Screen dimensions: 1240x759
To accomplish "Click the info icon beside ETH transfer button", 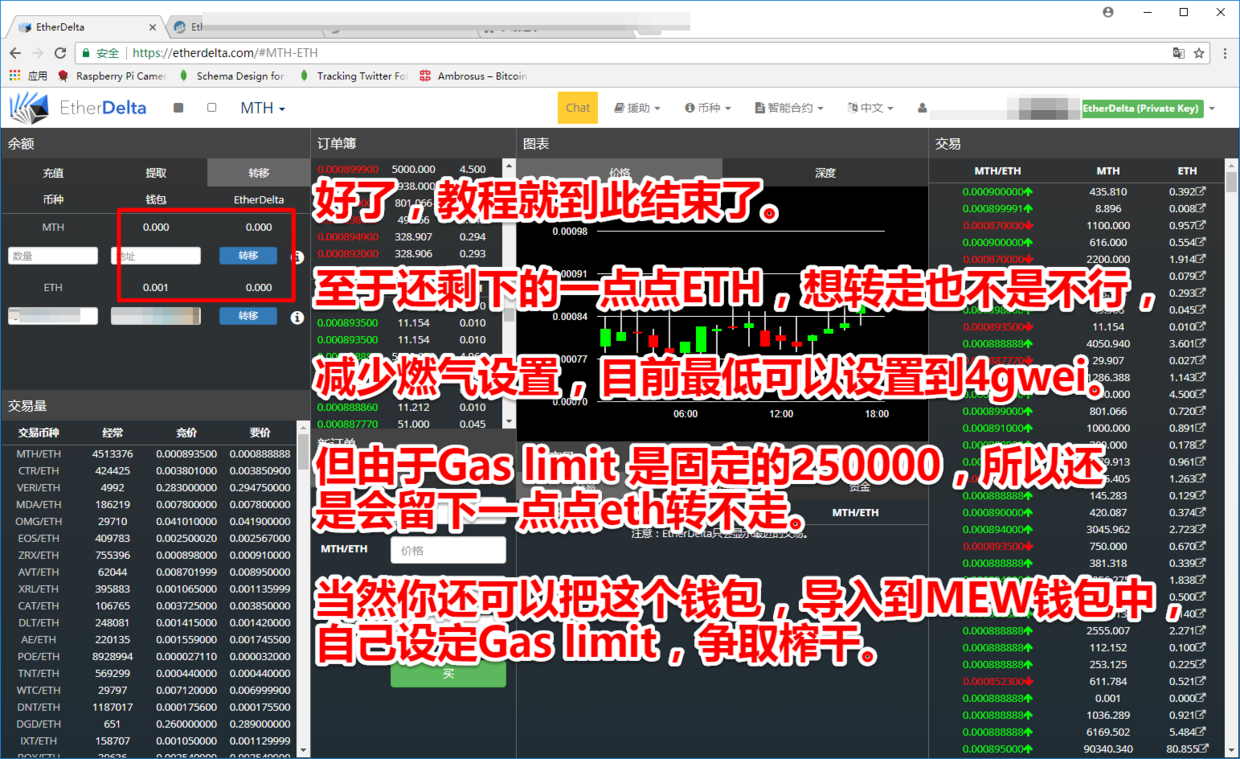I will 297,317.
